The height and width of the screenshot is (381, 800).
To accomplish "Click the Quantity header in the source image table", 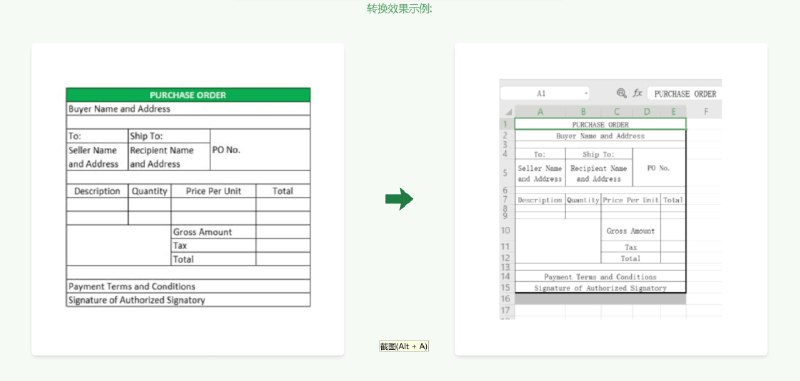I will [x=149, y=191].
